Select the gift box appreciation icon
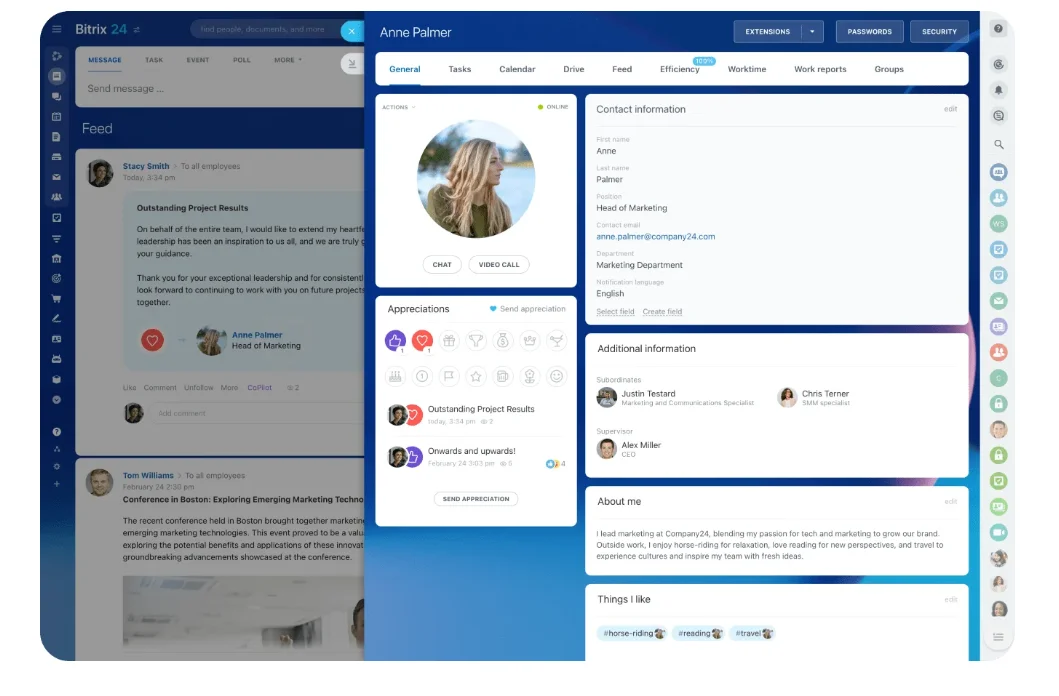 449,341
